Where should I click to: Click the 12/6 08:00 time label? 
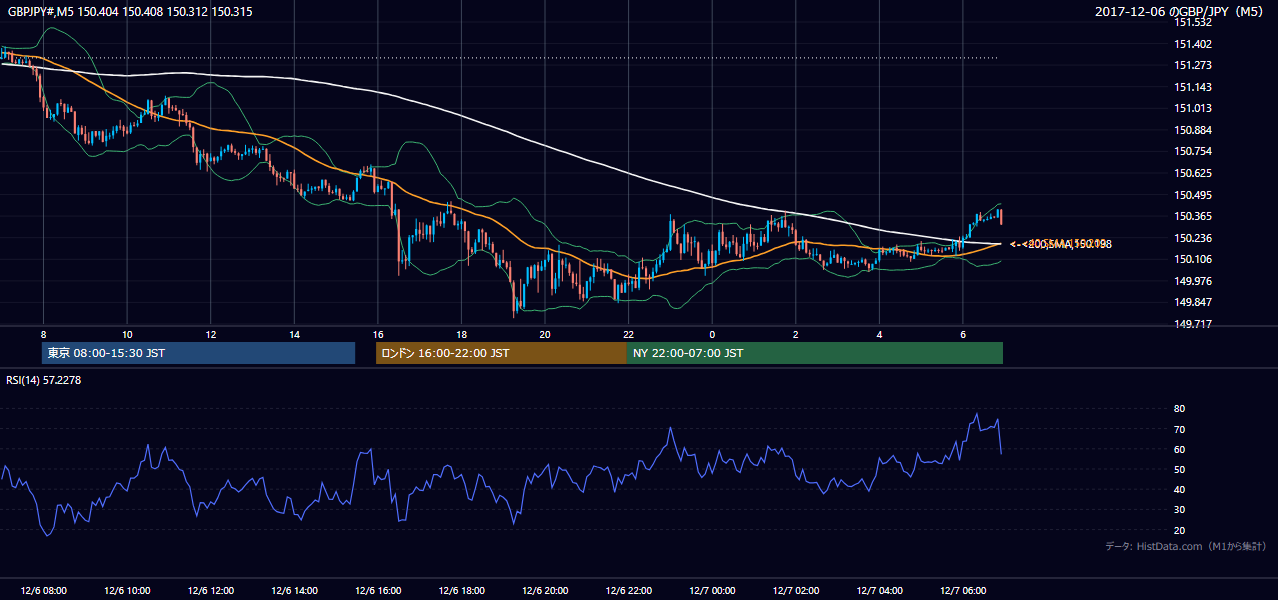pos(43,591)
